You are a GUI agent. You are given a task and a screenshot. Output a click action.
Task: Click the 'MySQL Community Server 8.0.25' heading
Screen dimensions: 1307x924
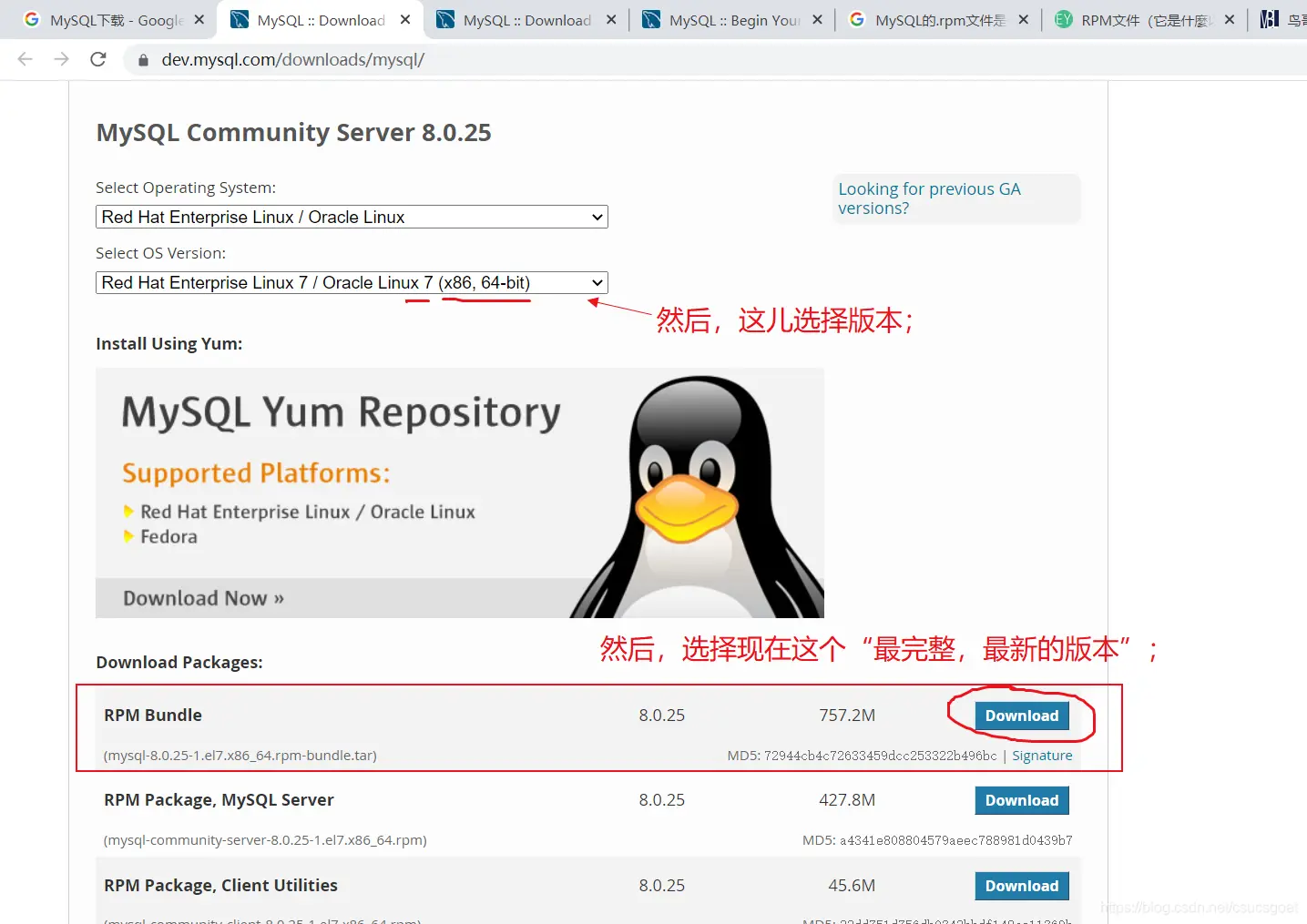(293, 133)
